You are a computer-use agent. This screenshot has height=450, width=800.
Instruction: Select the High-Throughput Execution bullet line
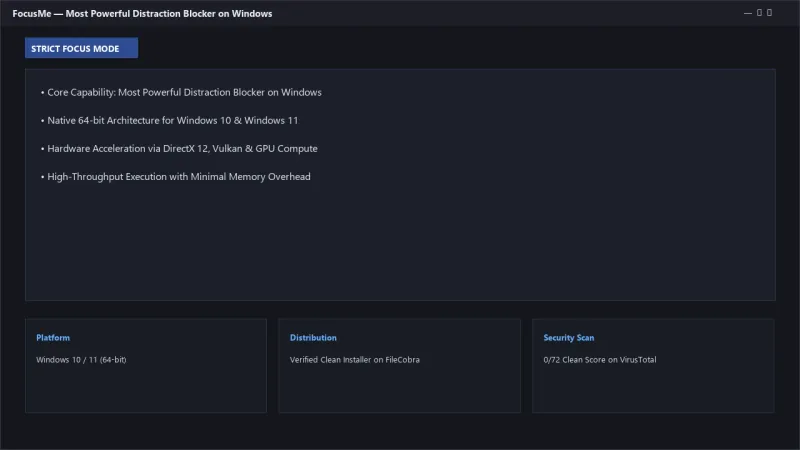point(176,177)
